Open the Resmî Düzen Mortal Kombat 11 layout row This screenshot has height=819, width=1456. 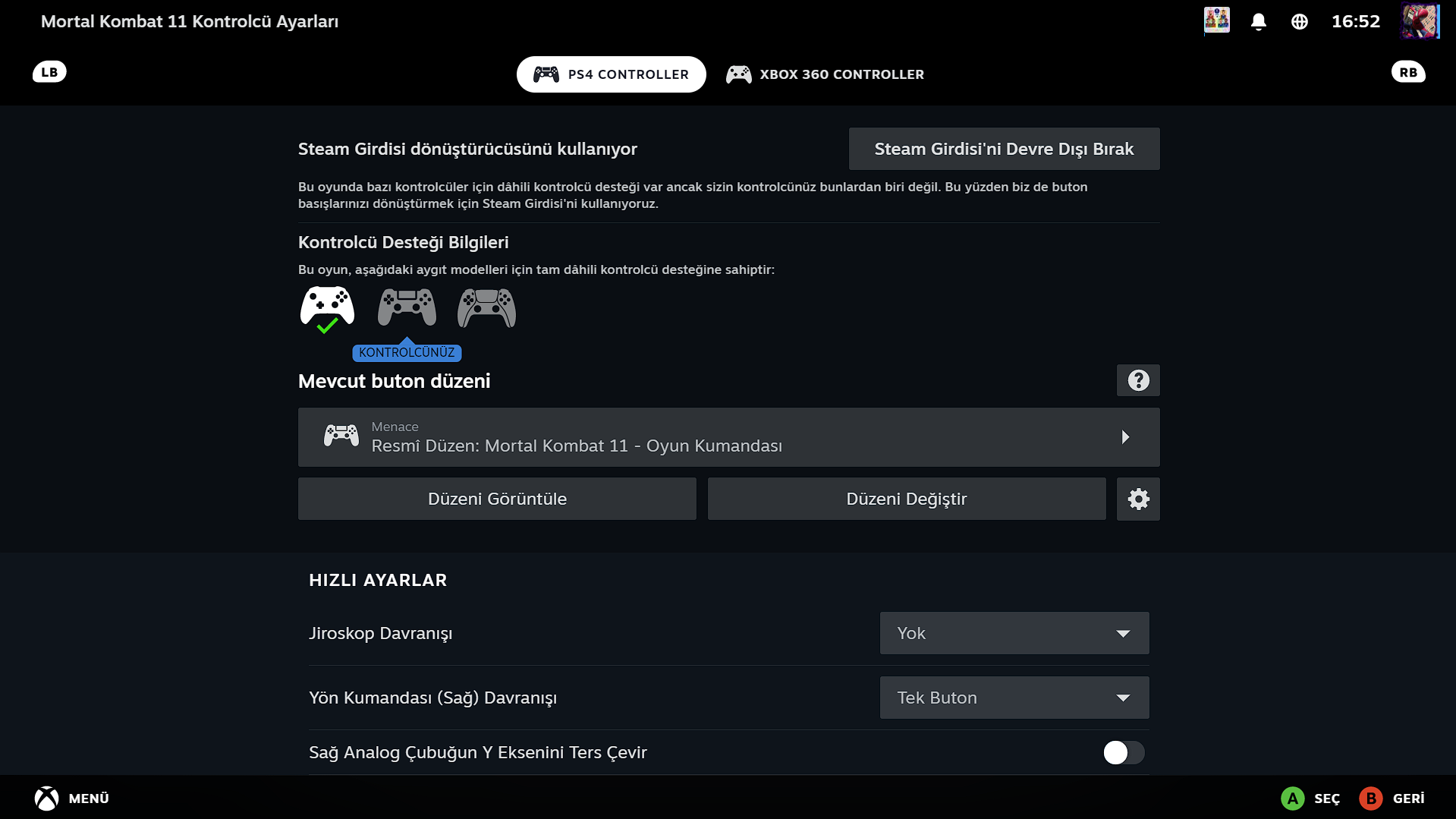click(x=728, y=437)
